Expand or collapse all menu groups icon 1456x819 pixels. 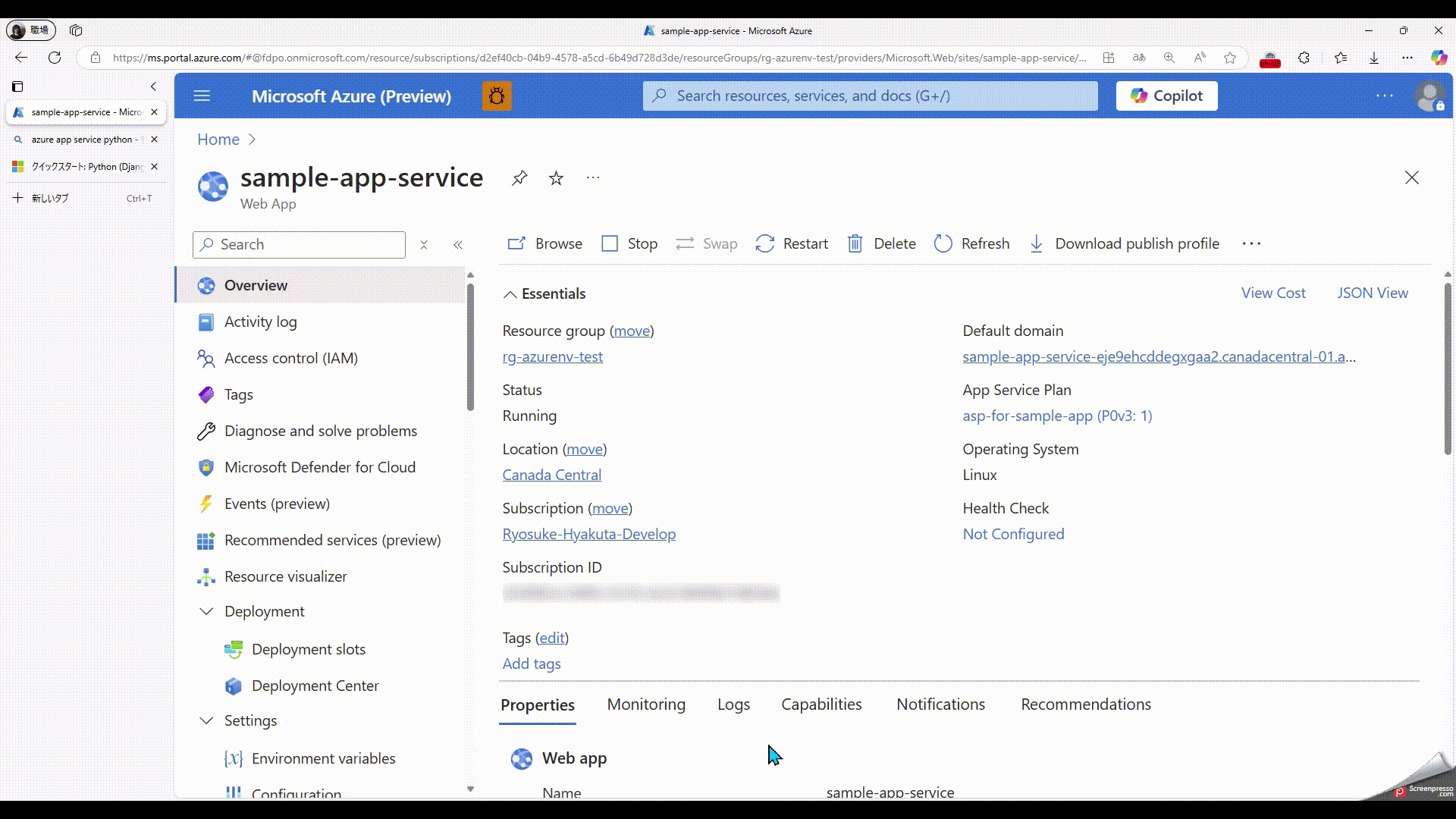tap(424, 245)
